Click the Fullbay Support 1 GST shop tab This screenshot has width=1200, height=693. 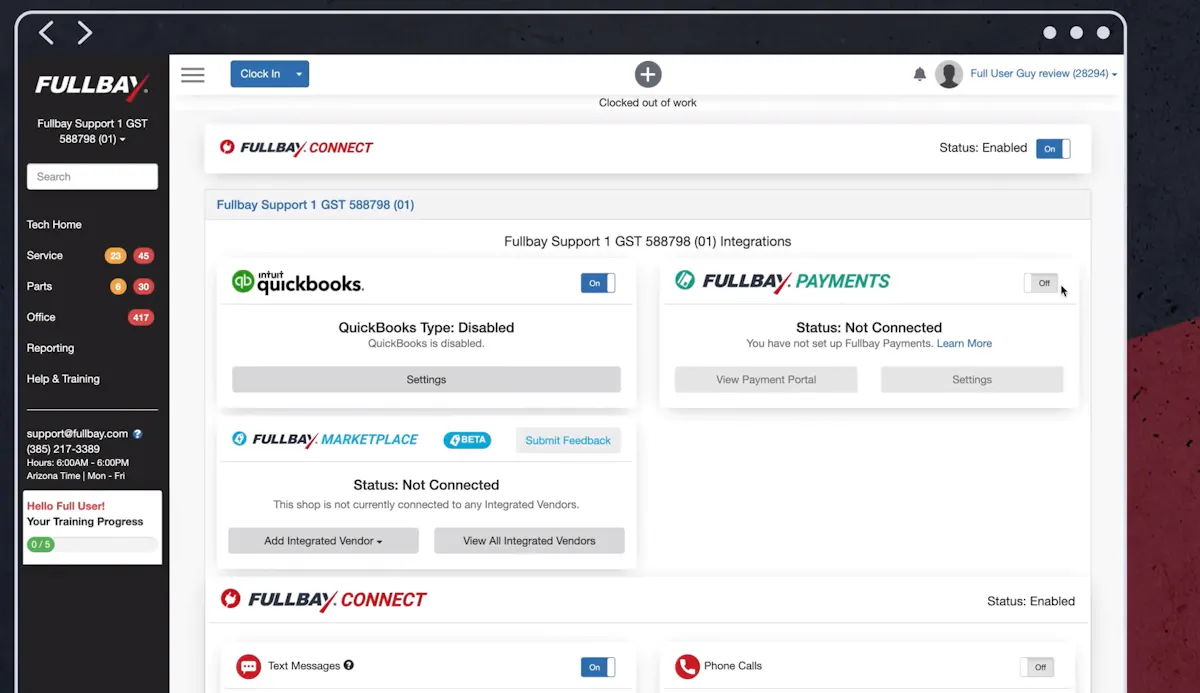pos(315,205)
